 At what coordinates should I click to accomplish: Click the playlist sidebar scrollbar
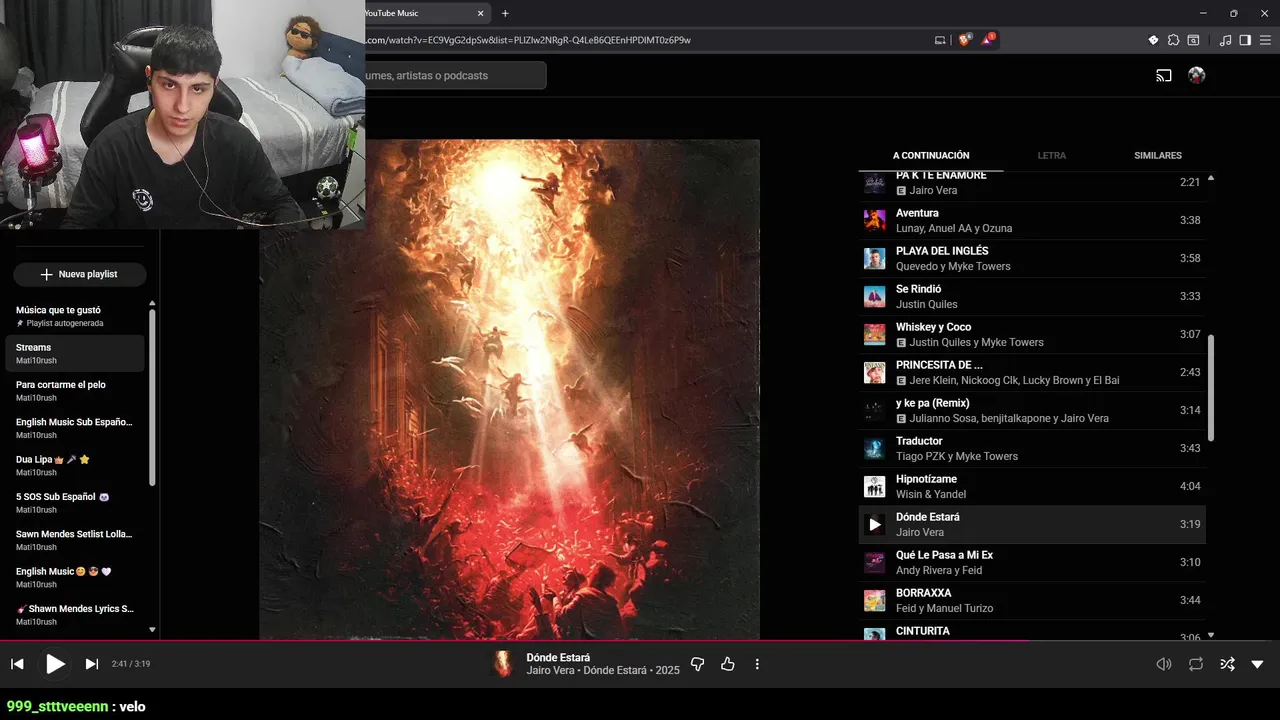(x=152, y=397)
